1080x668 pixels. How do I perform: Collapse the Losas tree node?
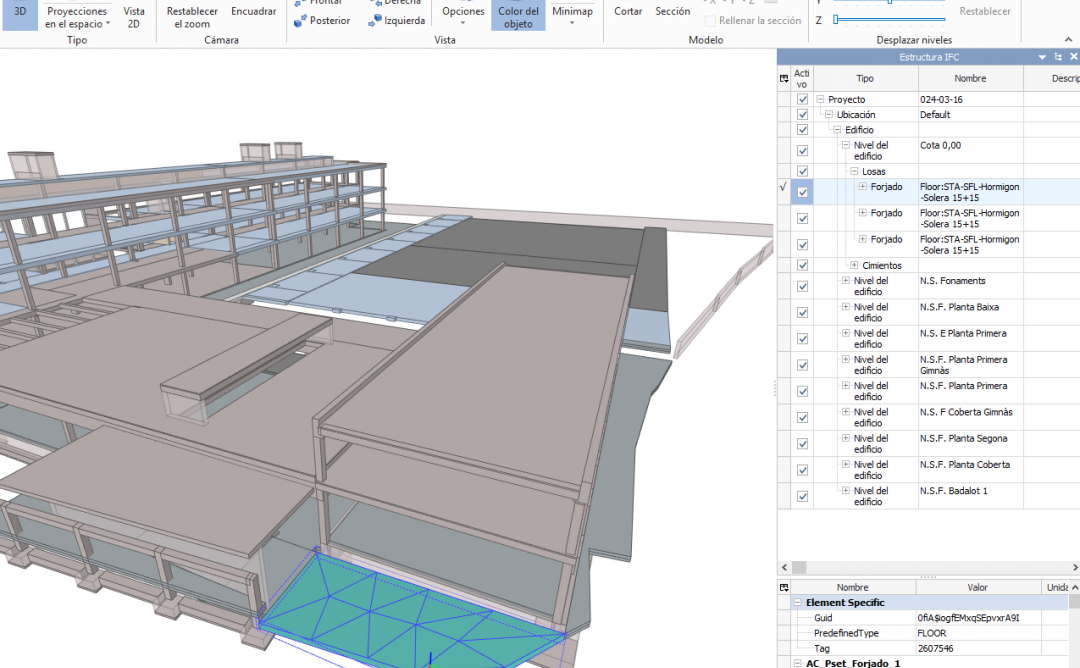pos(854,171)
